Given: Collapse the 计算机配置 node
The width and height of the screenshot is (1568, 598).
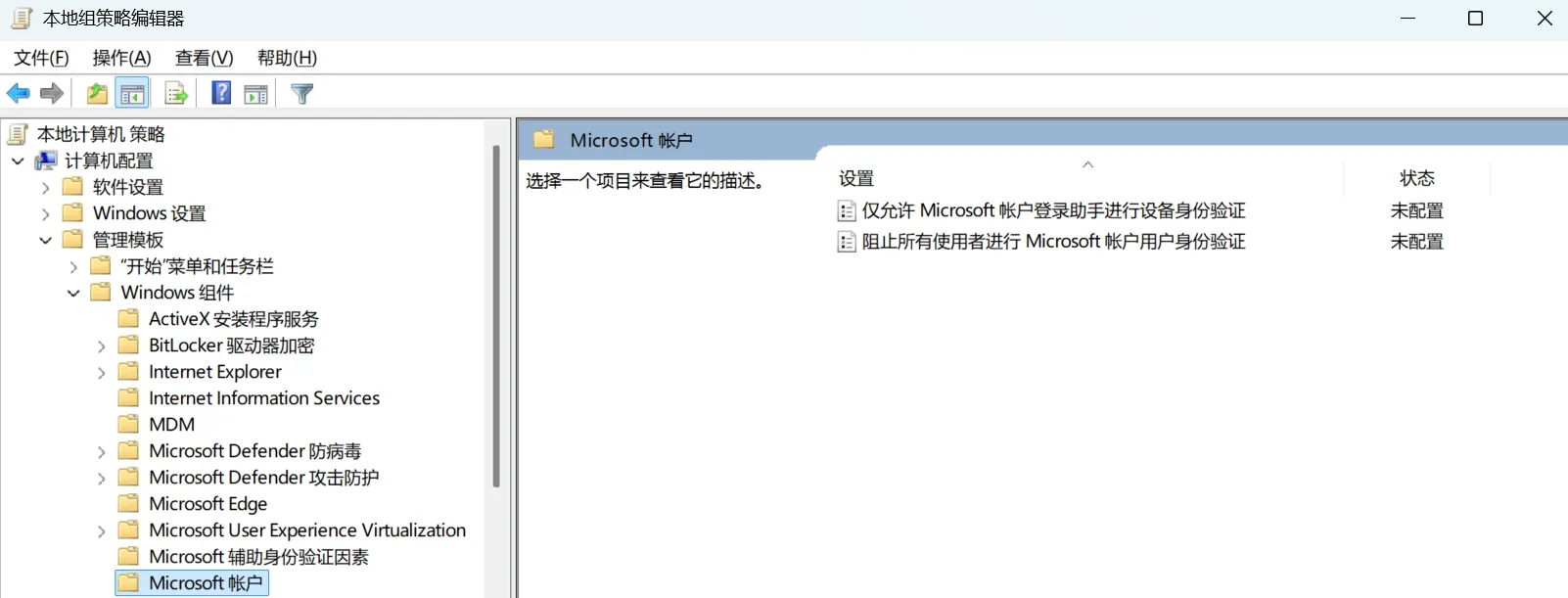Looking at the screenshot, I should coord(18,161).
